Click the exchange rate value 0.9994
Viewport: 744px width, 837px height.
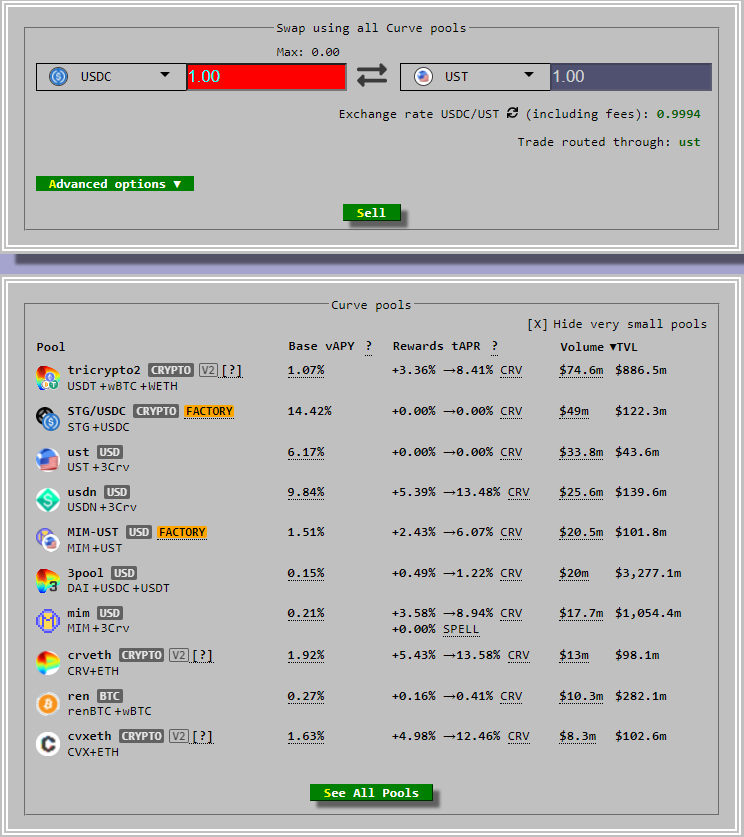point(678,114)
